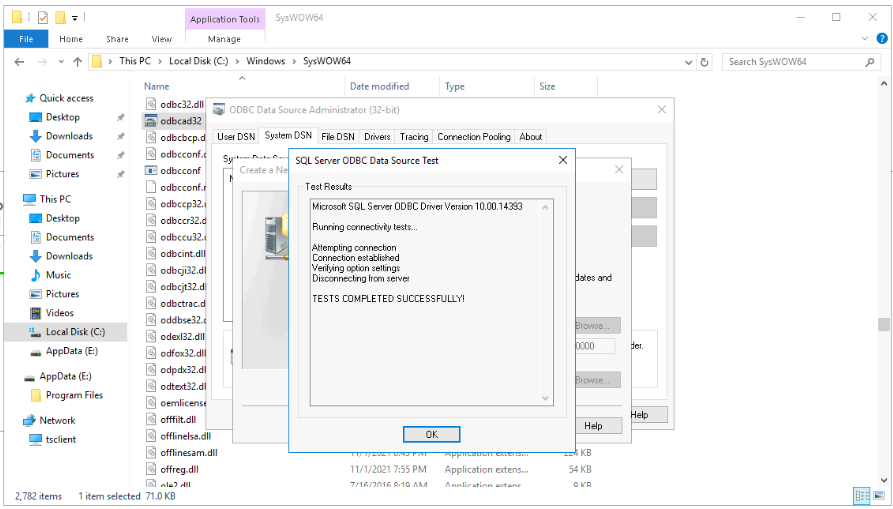Sort by the Date modified column
Screen dimensions: 893x509
pos(379,87)
